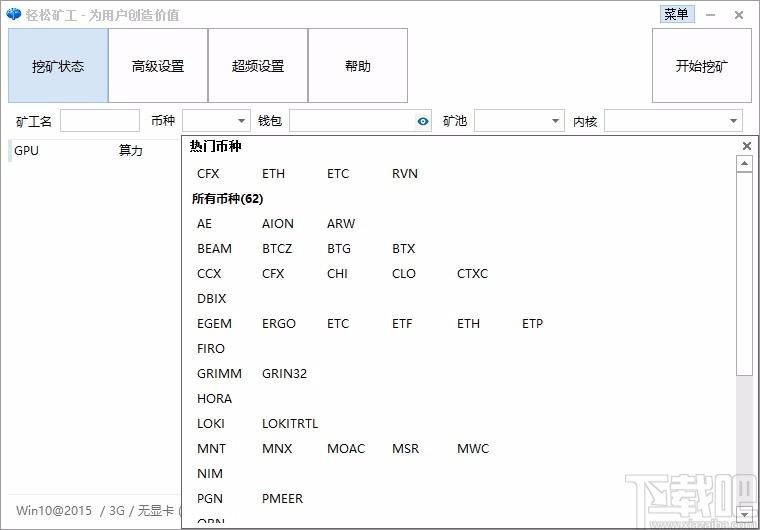Select ETH under 热门币种
The image size is (760, 530).
(273, 174)
